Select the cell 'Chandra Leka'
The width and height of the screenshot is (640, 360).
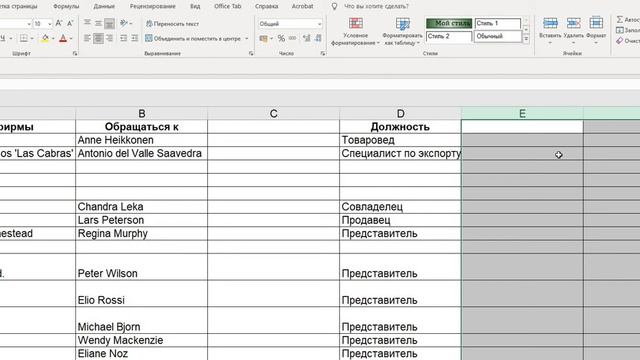142,207
